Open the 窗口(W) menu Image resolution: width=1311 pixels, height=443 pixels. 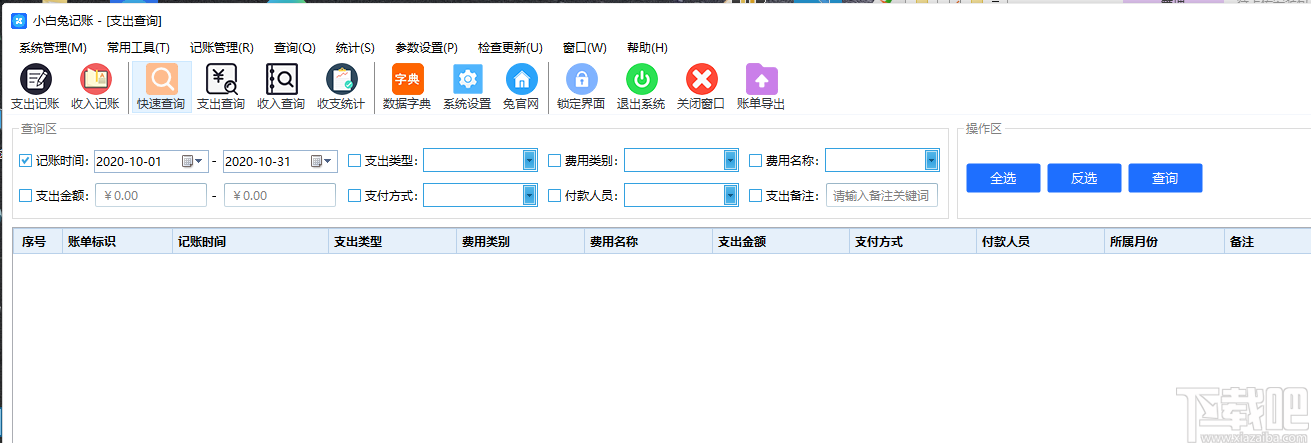pyautogui.click(x=585, y=48)
